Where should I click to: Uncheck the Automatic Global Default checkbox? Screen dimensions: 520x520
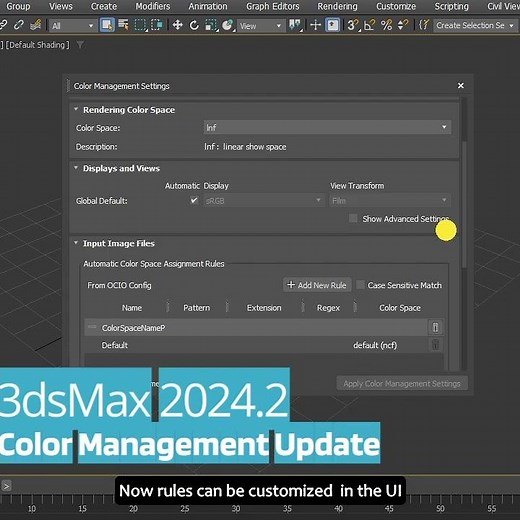(x=194, y=200)
